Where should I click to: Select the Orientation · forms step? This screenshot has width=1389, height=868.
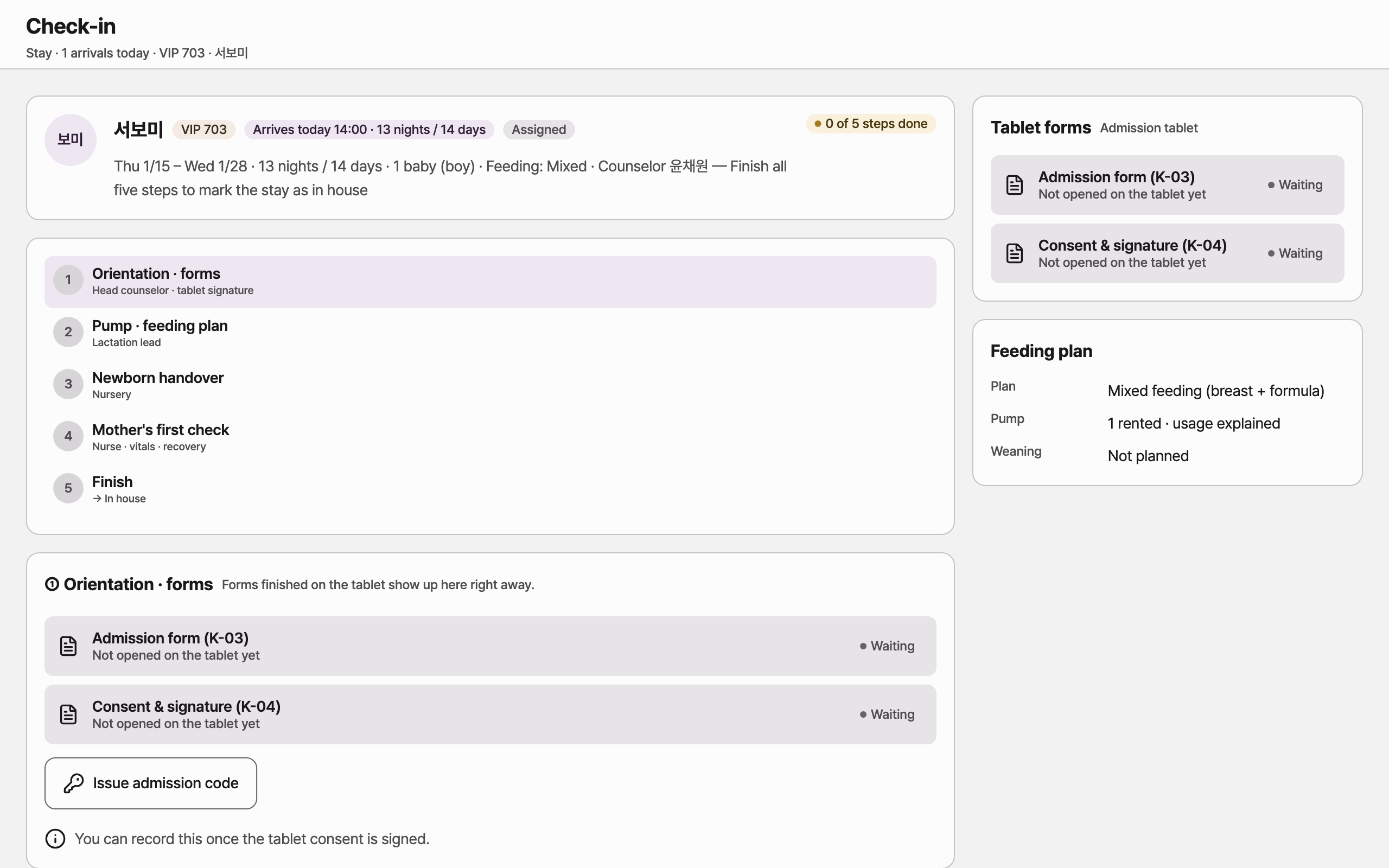(x=490, y=282)
